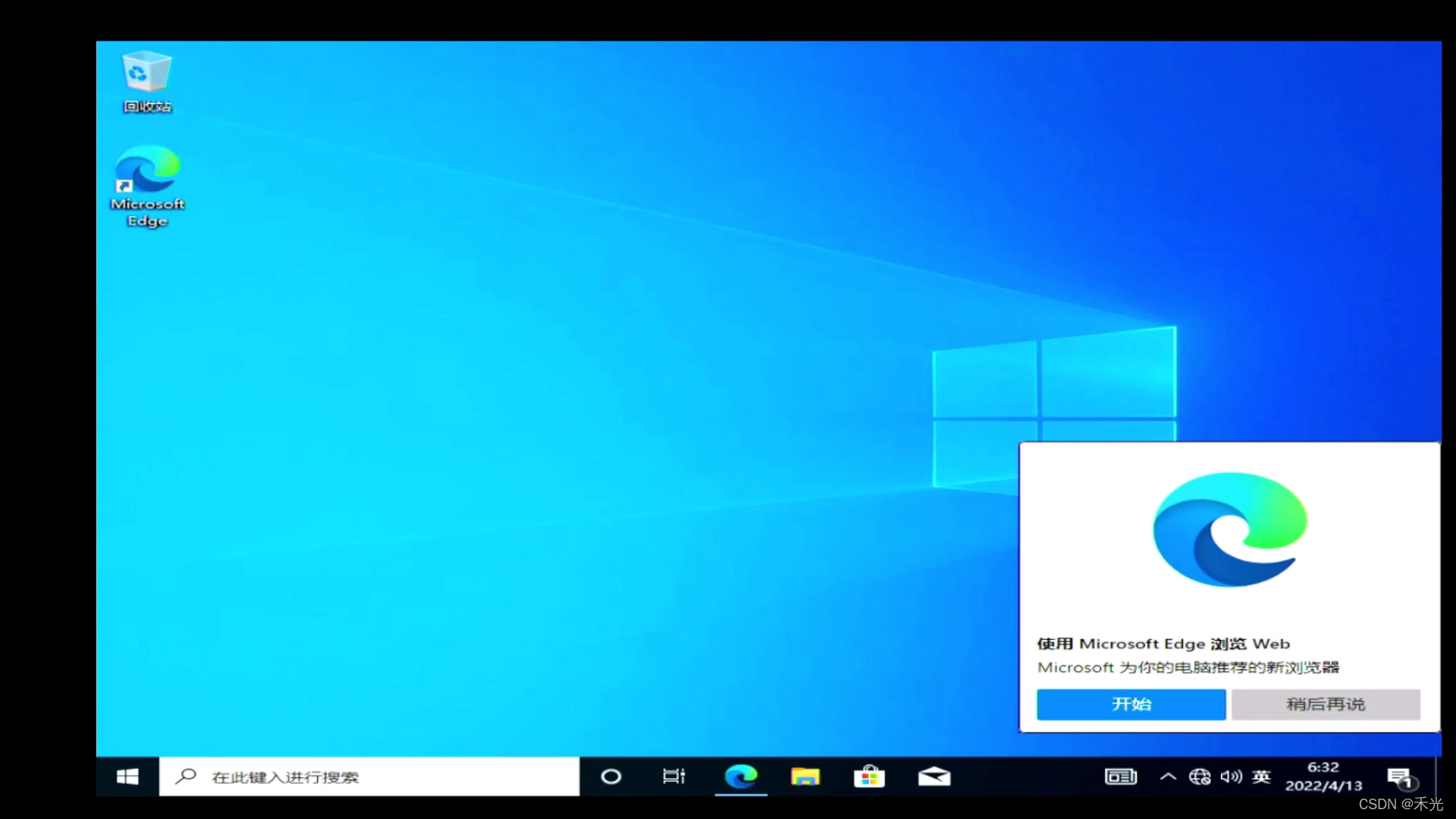
Task: Open File Explorer from the taskbar
Action: click(x=805, y=777)
